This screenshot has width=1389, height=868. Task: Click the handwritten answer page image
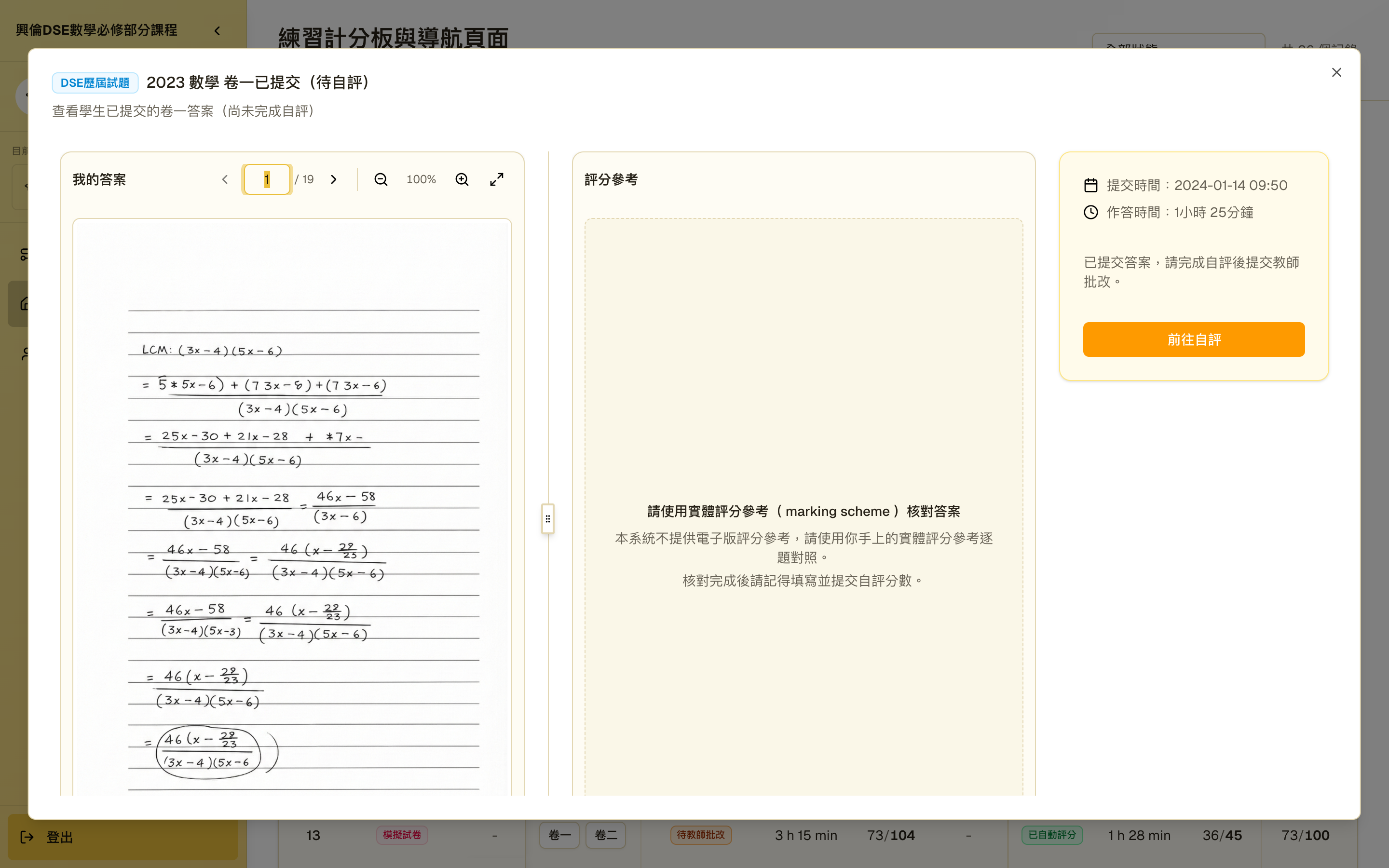click(x=292, y=507)
